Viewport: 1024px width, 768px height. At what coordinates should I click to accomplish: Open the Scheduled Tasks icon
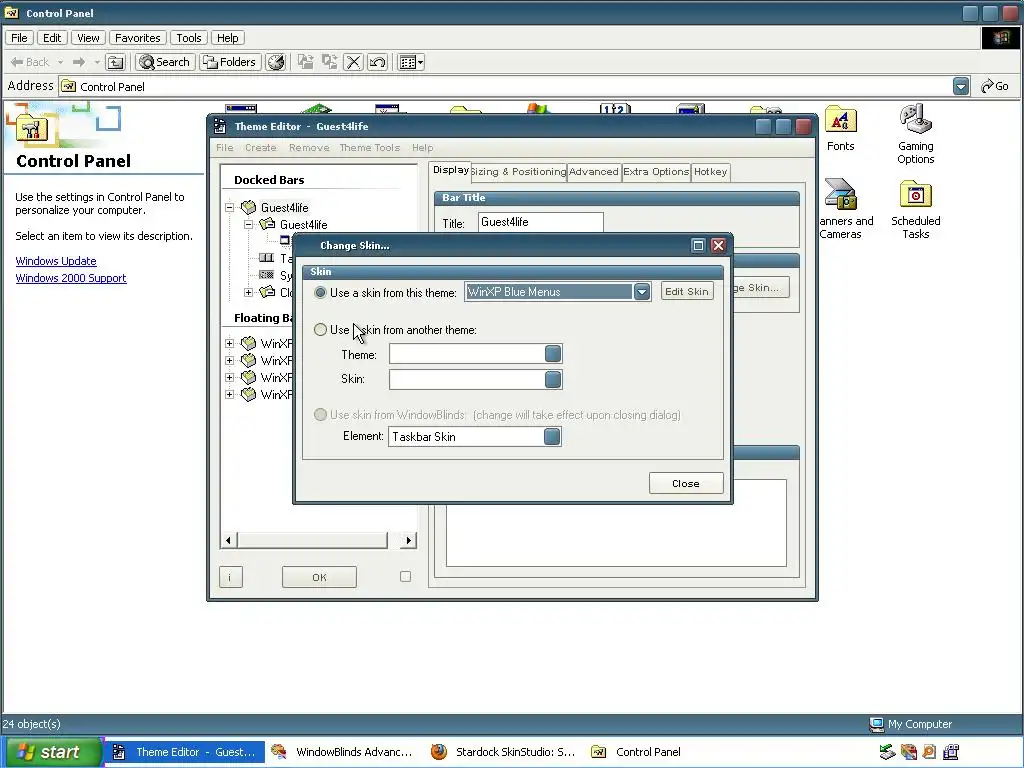[916, 210]
